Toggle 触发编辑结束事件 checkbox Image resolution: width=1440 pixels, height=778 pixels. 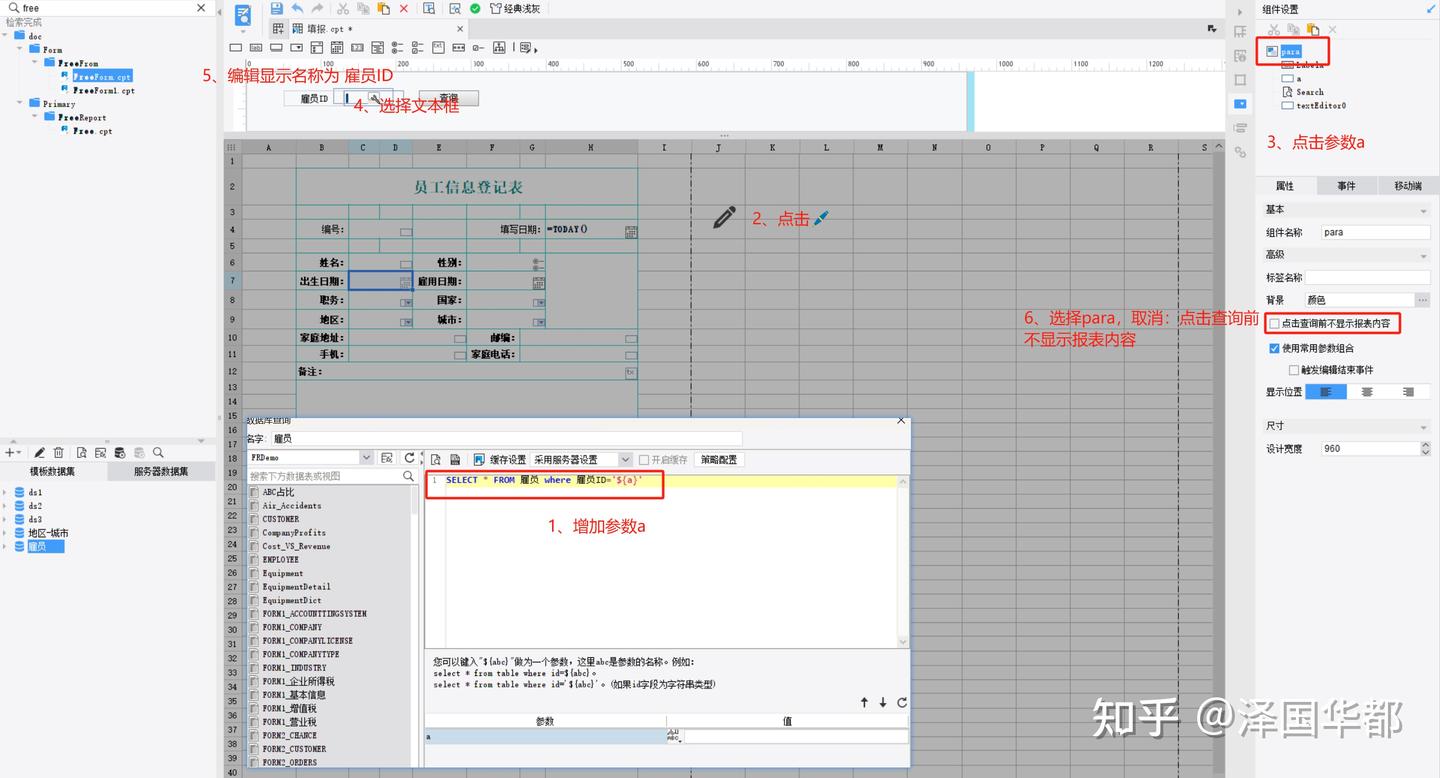pos(1294,370)
